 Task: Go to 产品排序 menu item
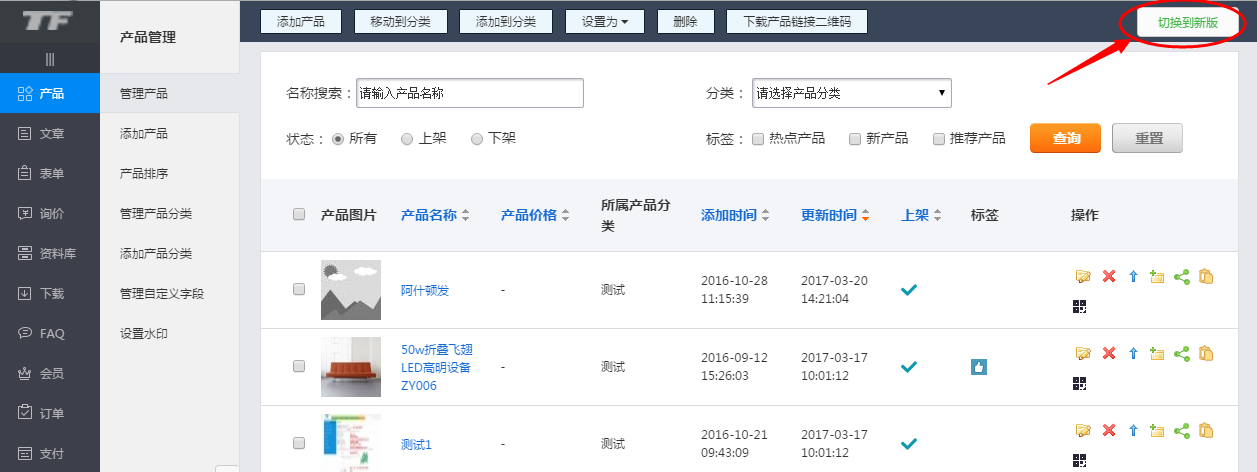pos(144,173)
